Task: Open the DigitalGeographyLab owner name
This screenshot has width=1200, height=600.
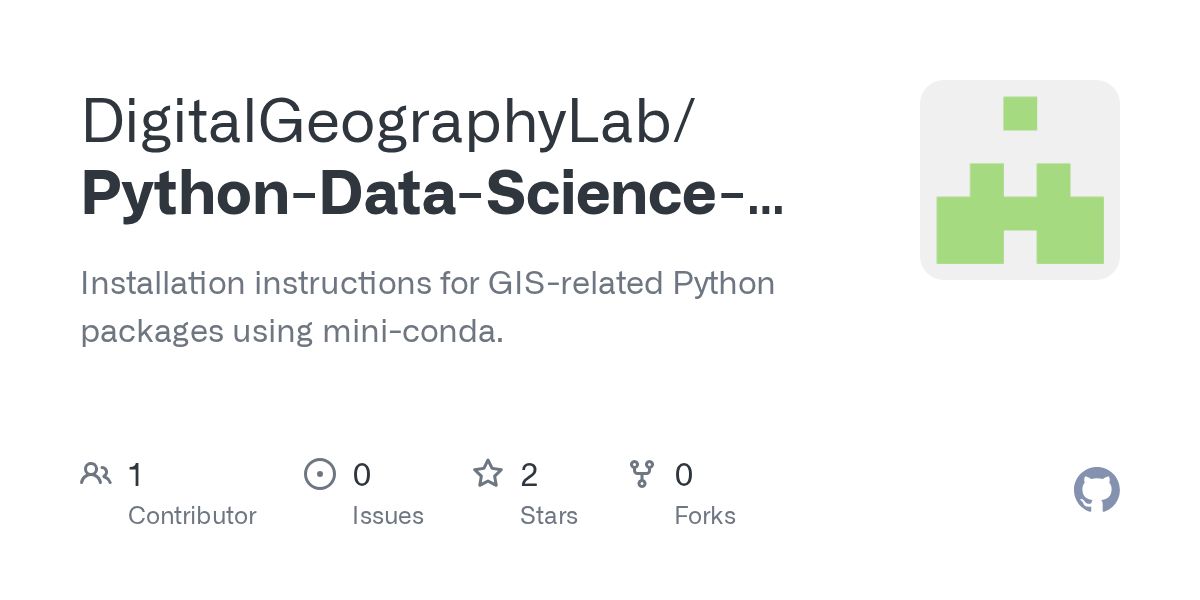Action: 383,122
